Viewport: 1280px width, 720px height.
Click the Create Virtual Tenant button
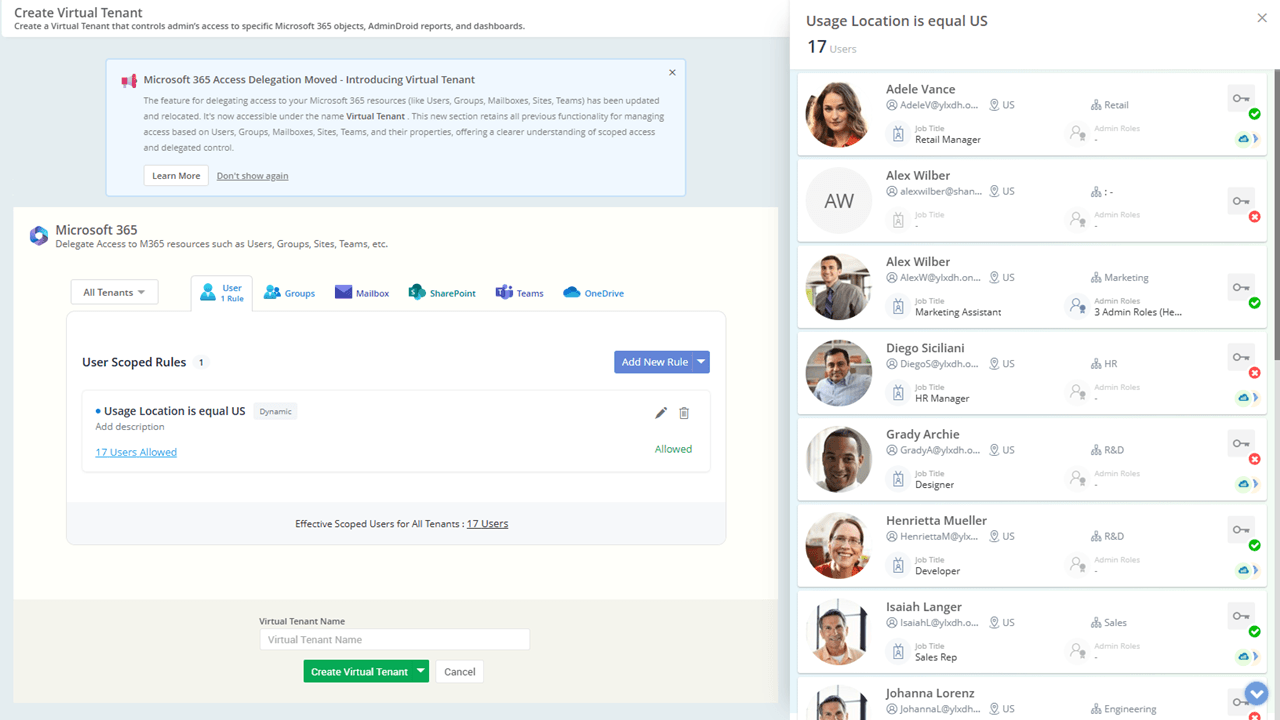359,671
